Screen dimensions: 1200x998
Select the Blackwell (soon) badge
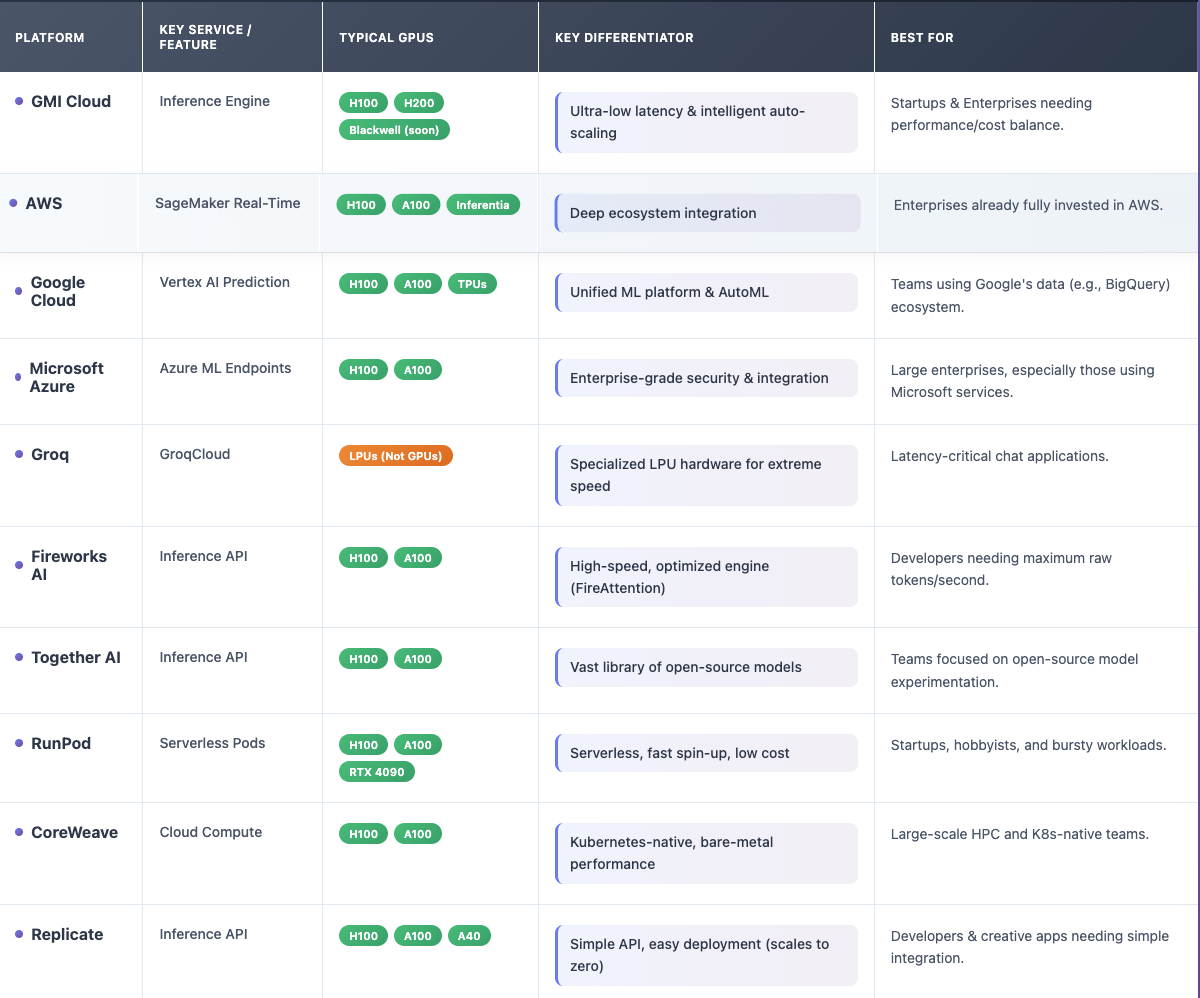point(393,129)
